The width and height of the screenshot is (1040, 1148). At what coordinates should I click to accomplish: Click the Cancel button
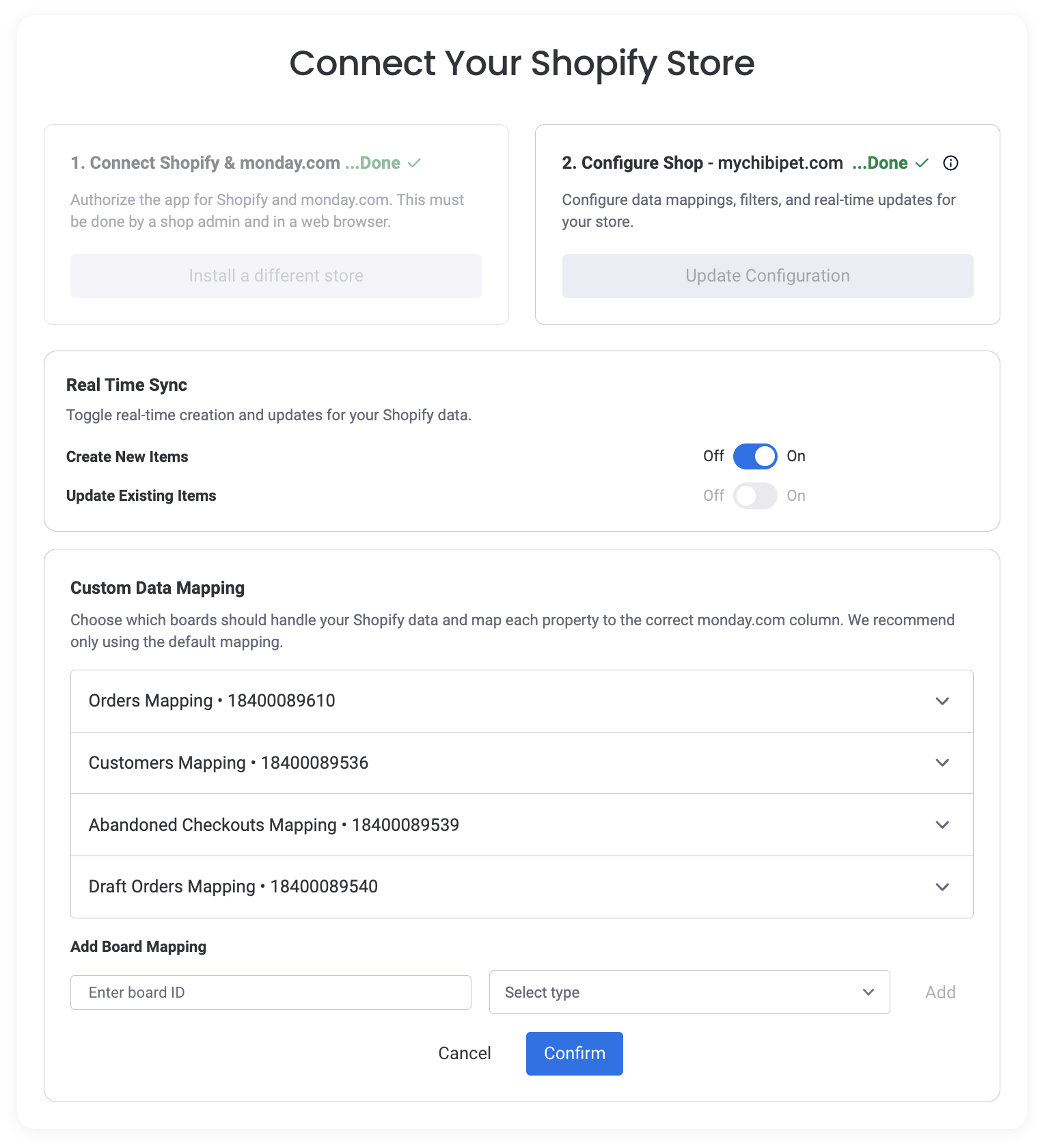pos(465,1053)
